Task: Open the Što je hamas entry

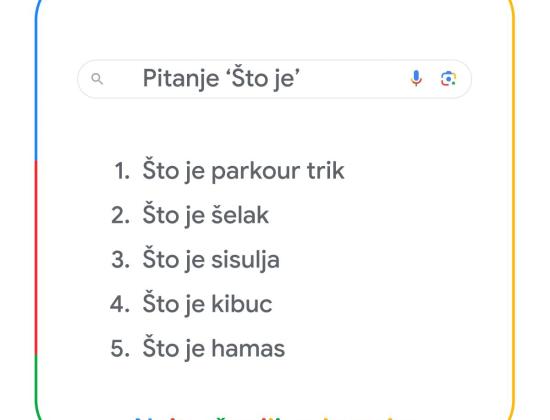Action: (214, 348)
